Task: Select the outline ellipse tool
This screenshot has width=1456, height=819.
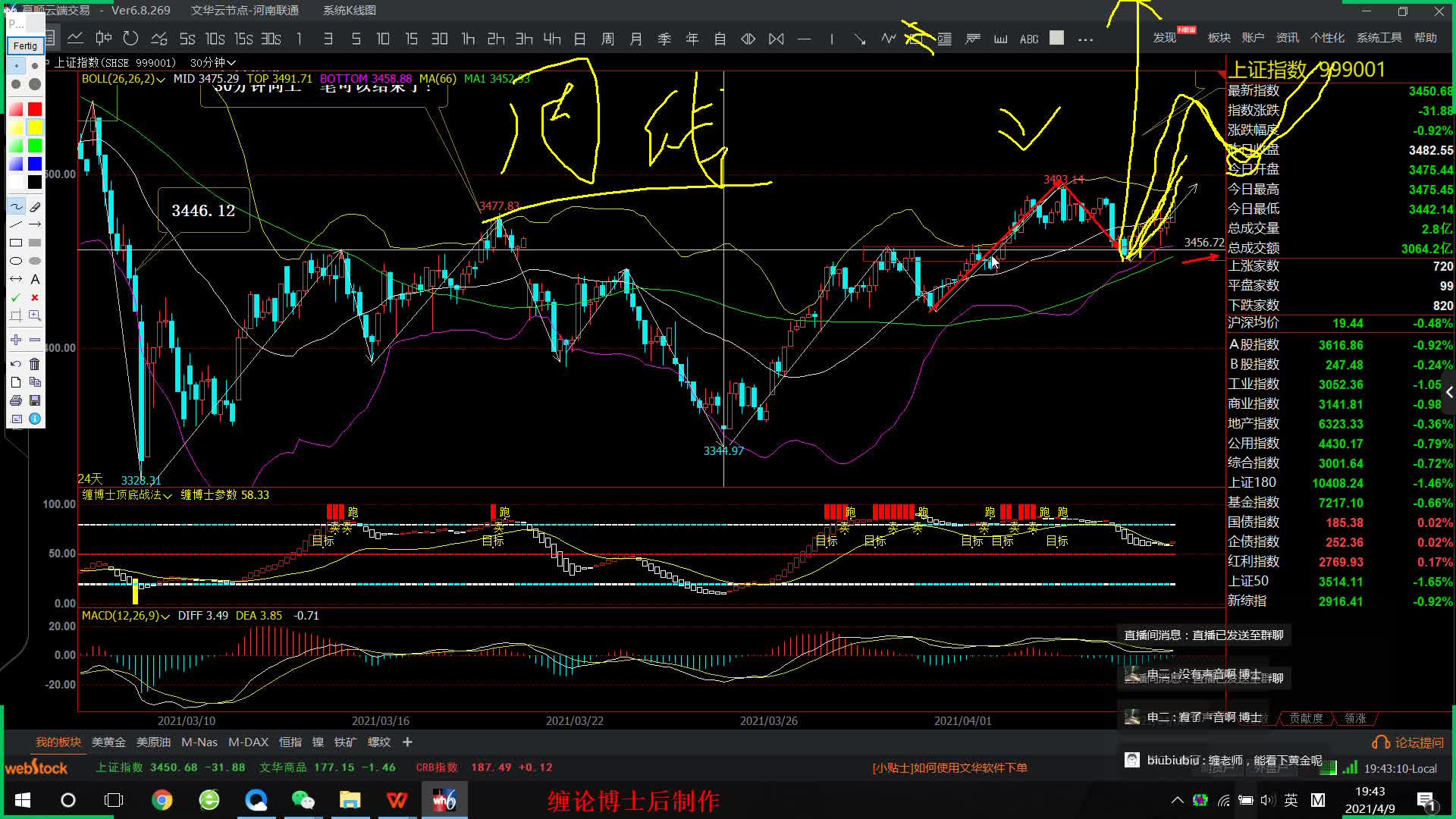Action: click(x=16, y=261)
